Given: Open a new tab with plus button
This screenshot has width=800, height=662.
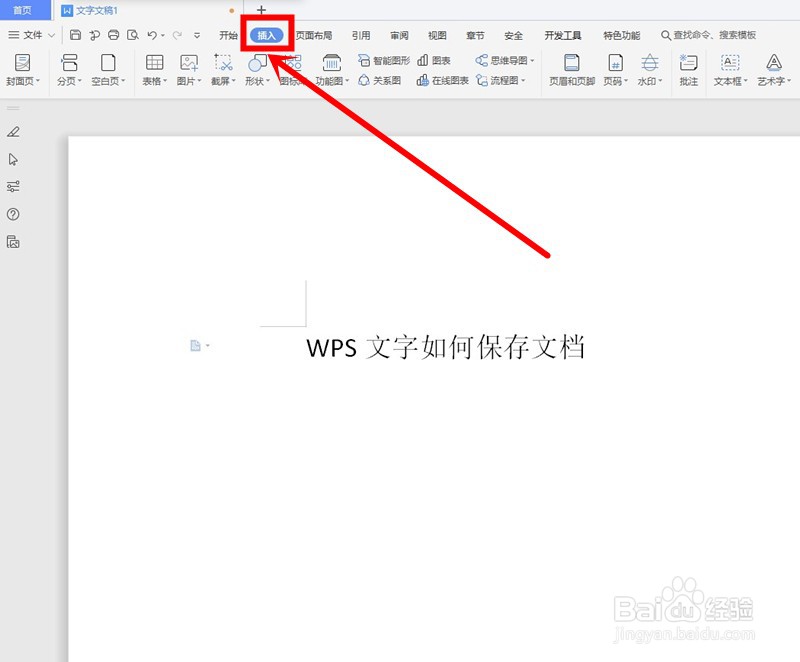Looking at the screenshot, I should click(x=261, y=10).
